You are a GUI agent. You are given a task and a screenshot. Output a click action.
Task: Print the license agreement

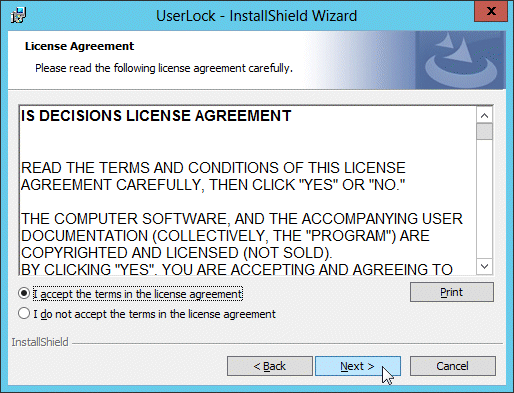(x=452, y=292)
